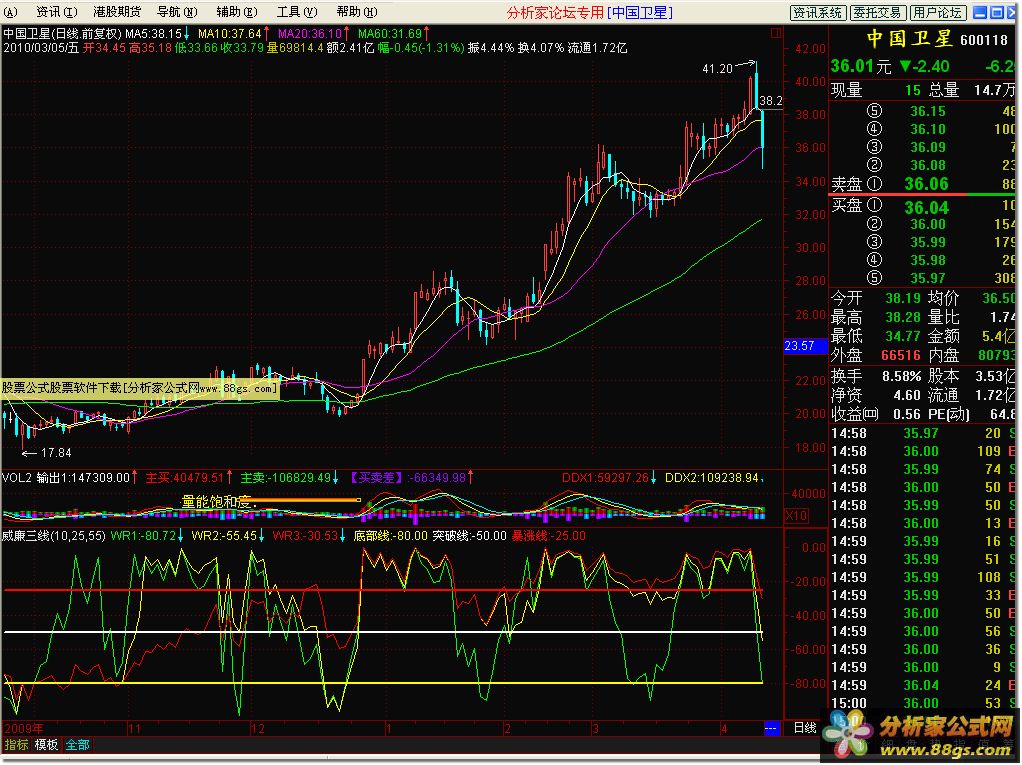Click the 资讯系统 button
Image resolution: width=1022 pixels, height=765 pixels.
coord(817,12)
